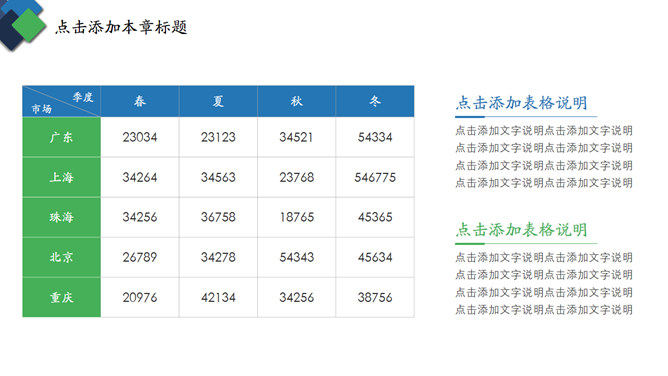Select the 重庆 row header
The height and width of the screenshot is (376, 668).
pos(61,297)
